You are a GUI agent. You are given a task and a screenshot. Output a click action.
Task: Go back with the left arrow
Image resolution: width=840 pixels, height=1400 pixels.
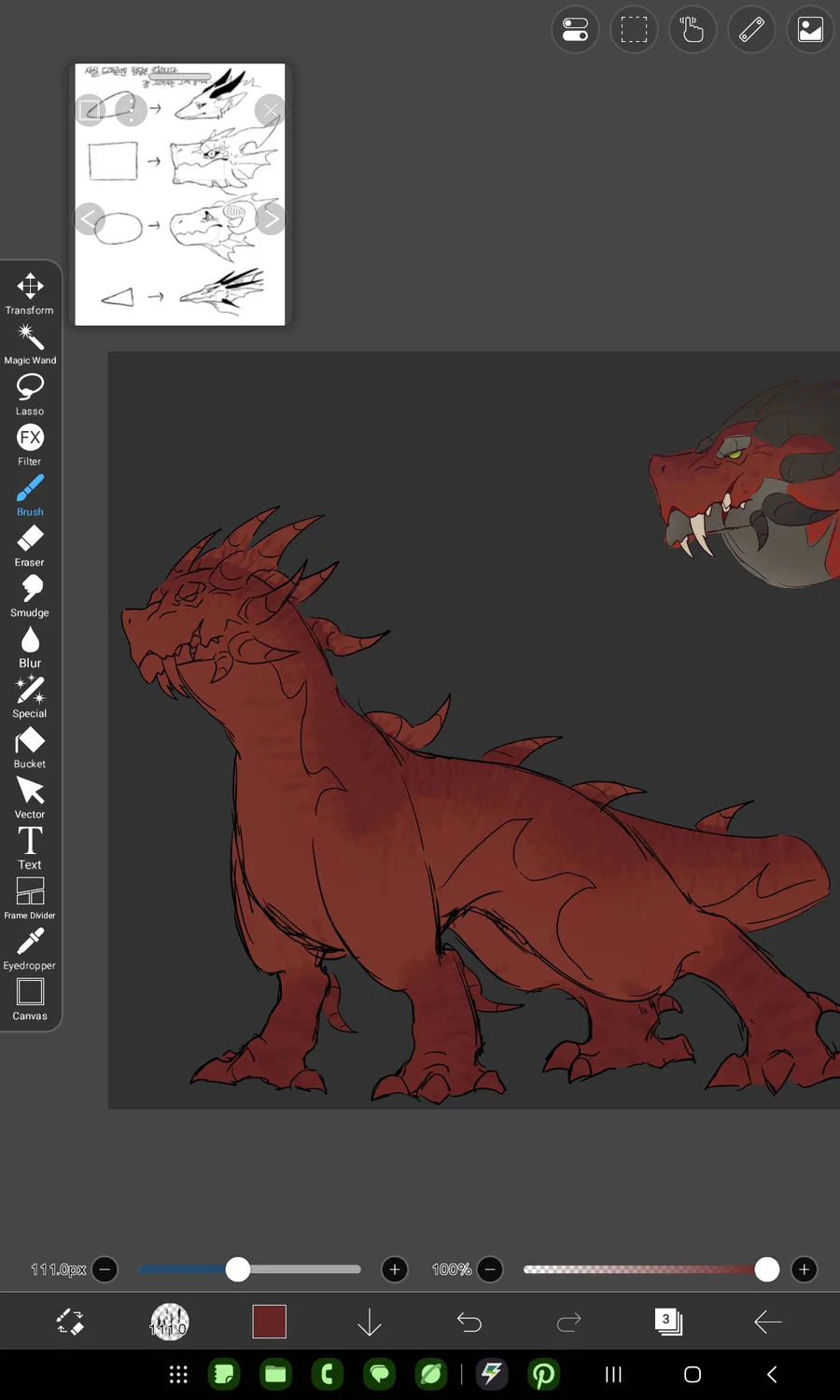pos(768,1322)
